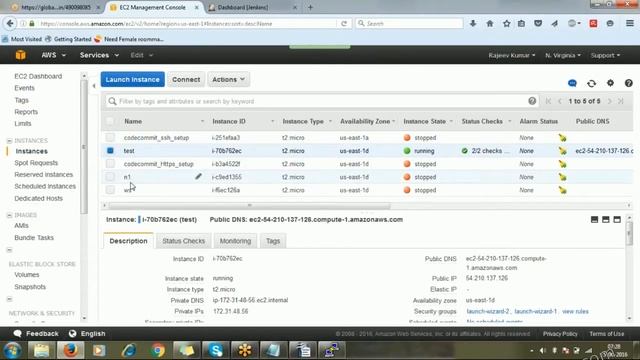640x360 pixels.
Task: Open the help question mark icon
Action: coord(629,83)
